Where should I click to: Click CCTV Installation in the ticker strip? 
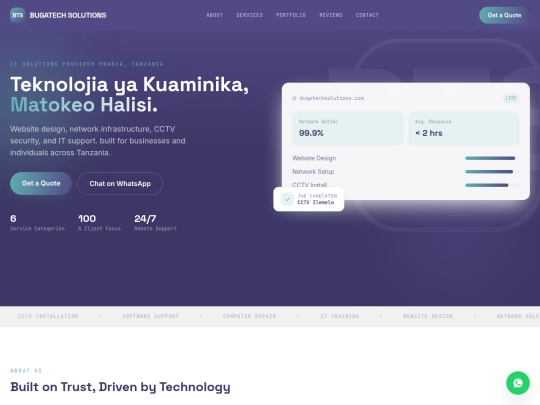48,316
